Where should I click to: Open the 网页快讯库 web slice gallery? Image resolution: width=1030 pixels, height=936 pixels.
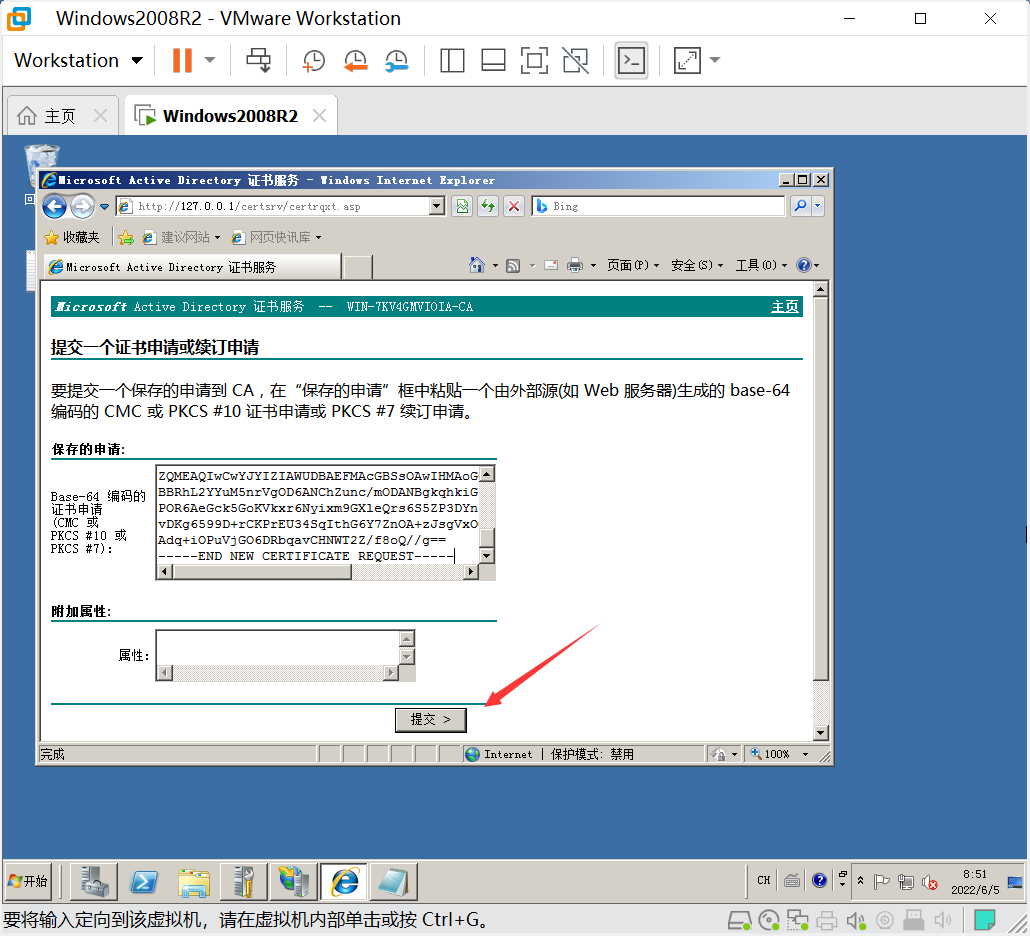[x=276, y=237]
